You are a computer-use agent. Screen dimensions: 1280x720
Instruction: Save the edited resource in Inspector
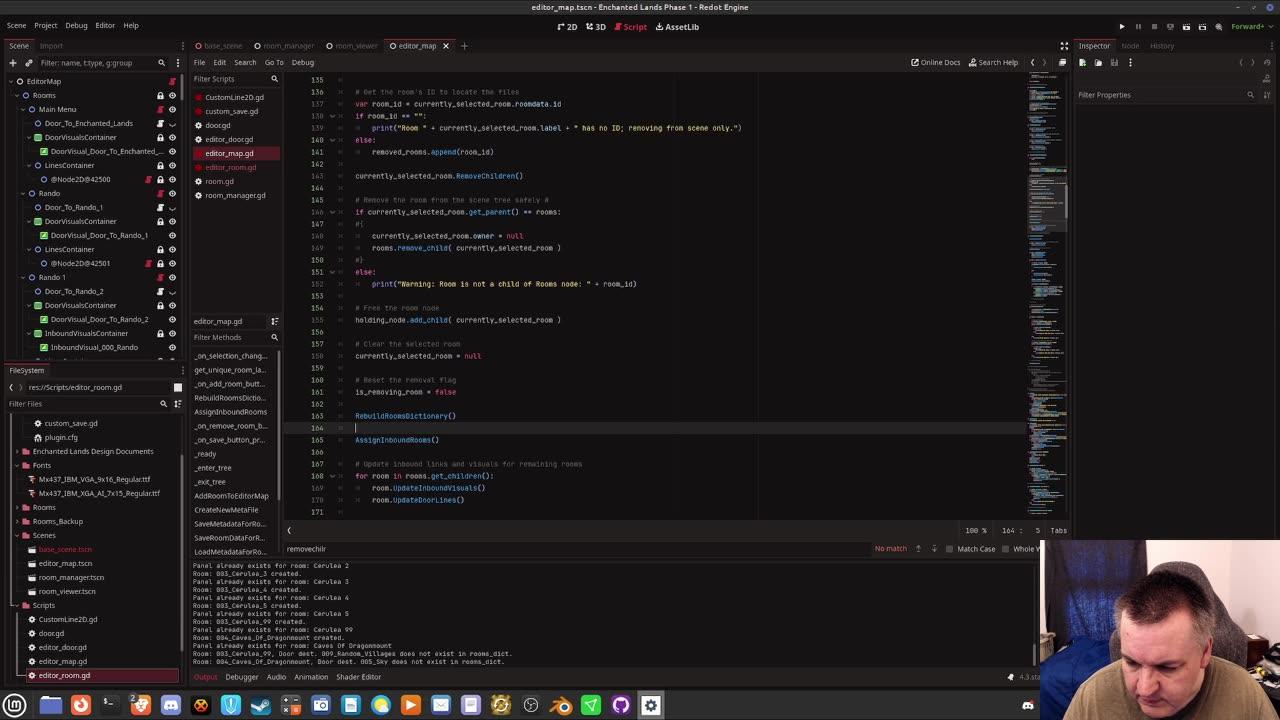tap(1114, 62)
